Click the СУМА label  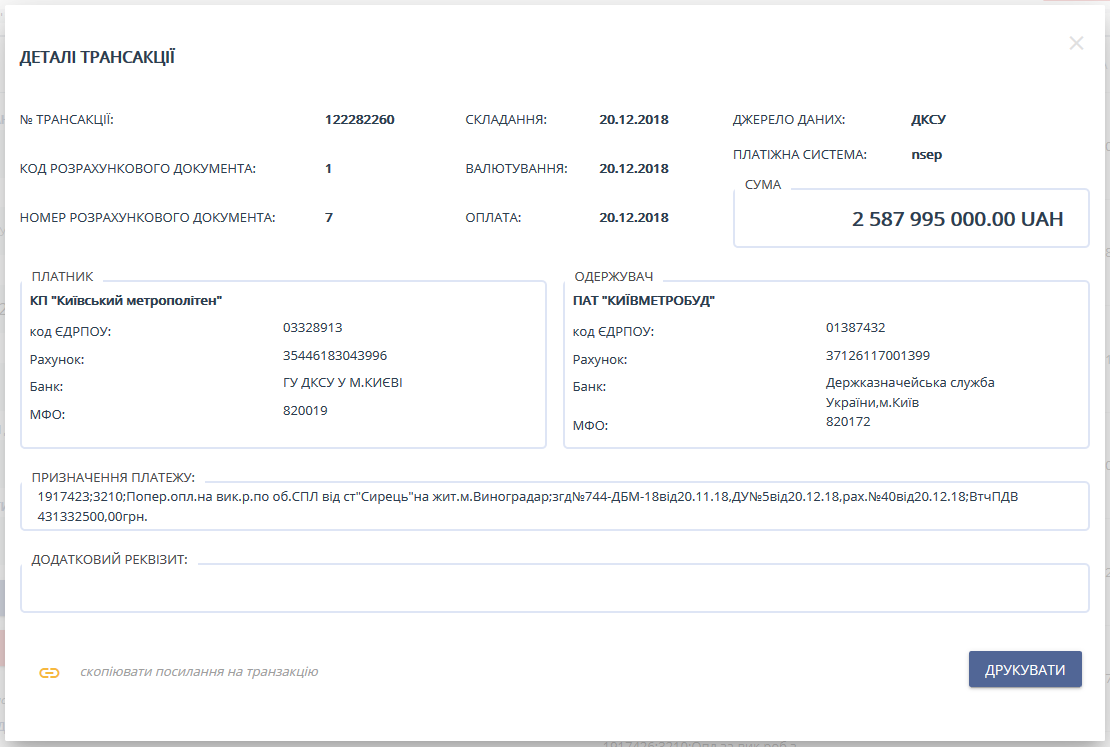pos(762,185)
